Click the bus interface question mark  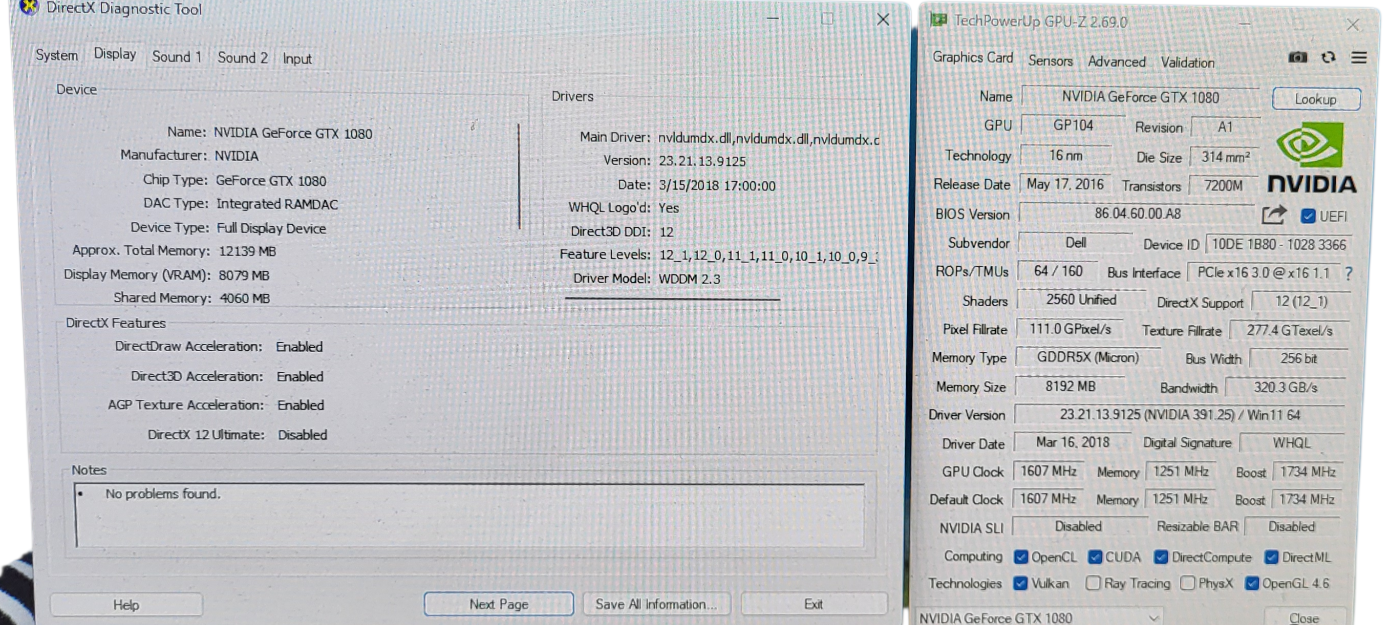tap(1349, 273)
